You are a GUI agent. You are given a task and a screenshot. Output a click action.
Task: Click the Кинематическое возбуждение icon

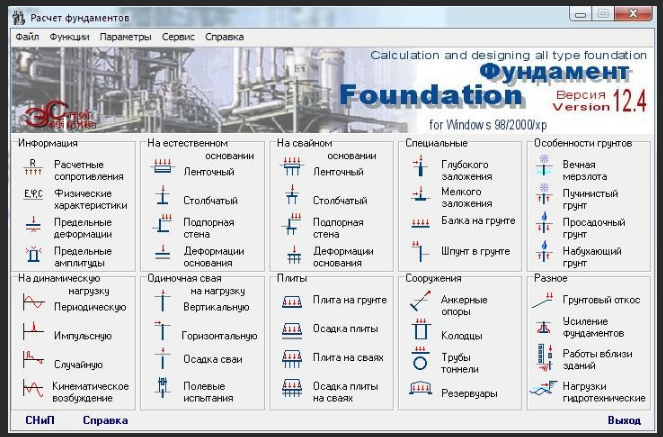33,388
